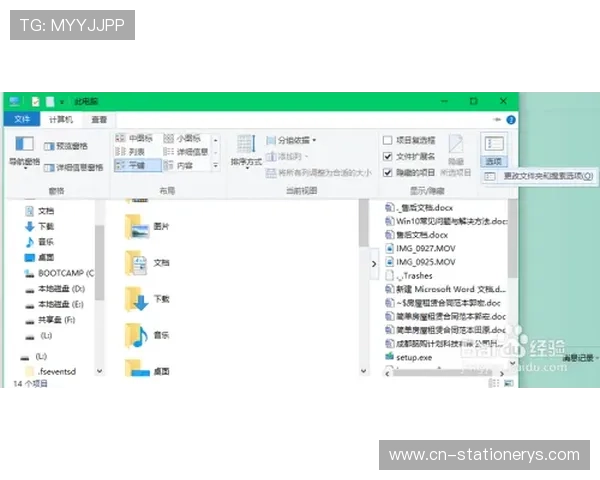Open 共享盘 (F:) in navigation tree

(x=50, y=320)
